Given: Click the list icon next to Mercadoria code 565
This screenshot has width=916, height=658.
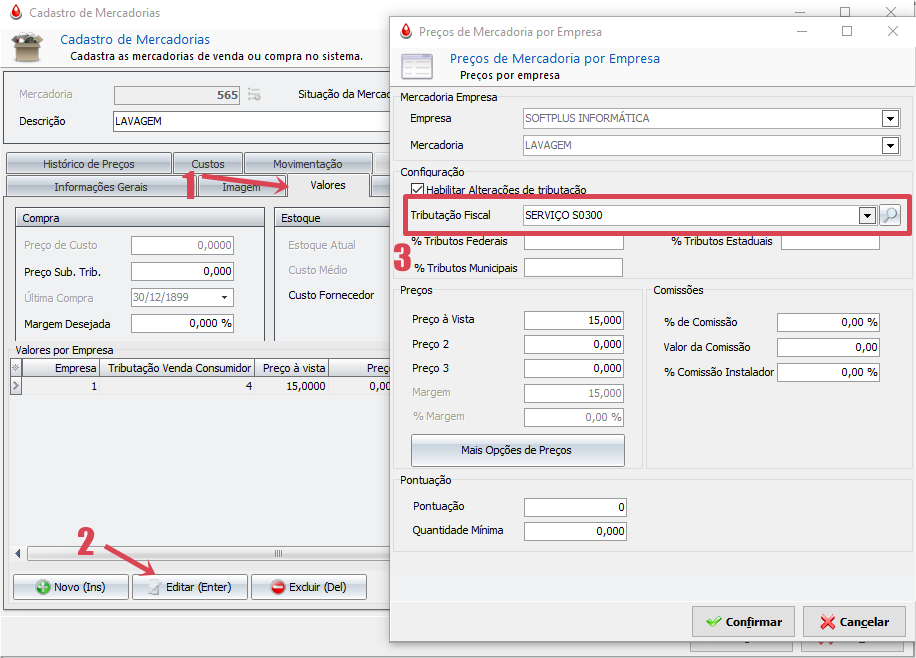Looking at the screenshot, I should coord(254,95).
